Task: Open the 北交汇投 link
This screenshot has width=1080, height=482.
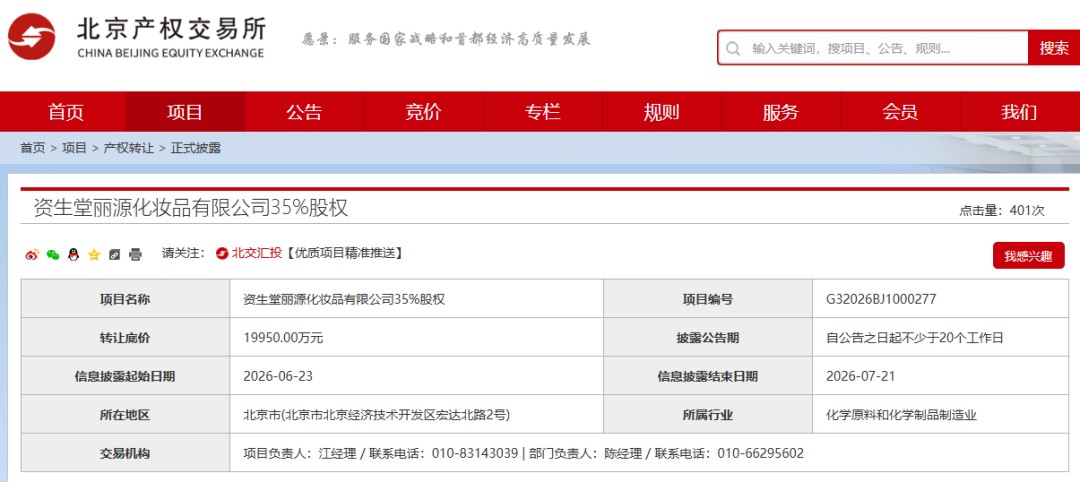Action: pyautogui.click(x=256, y=253)
